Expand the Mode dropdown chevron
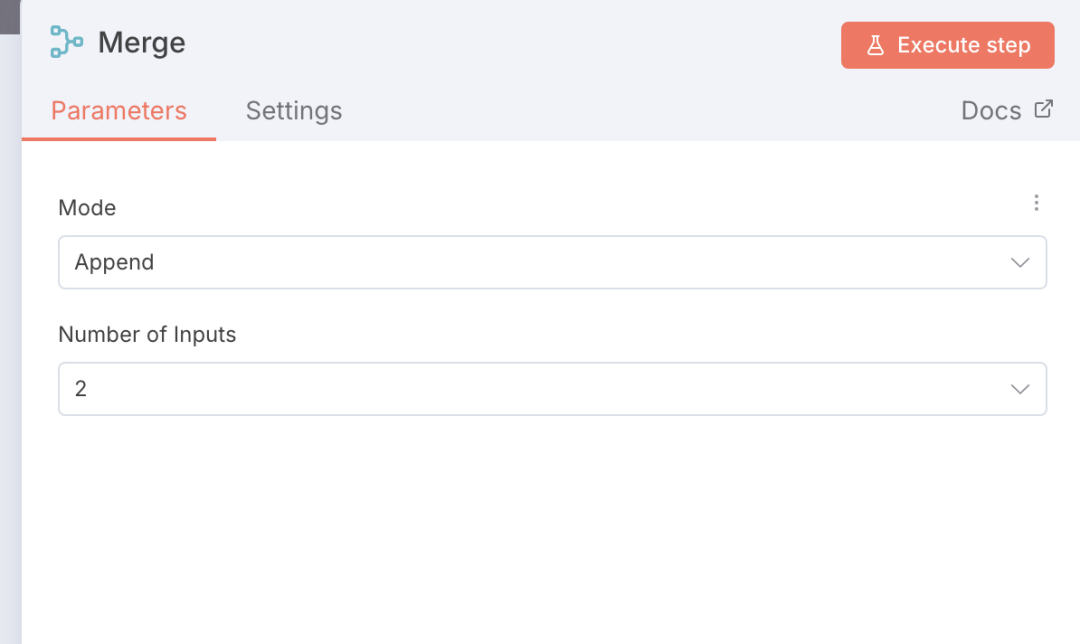Screen dimensions: 1080x644 click(1020, 263)
